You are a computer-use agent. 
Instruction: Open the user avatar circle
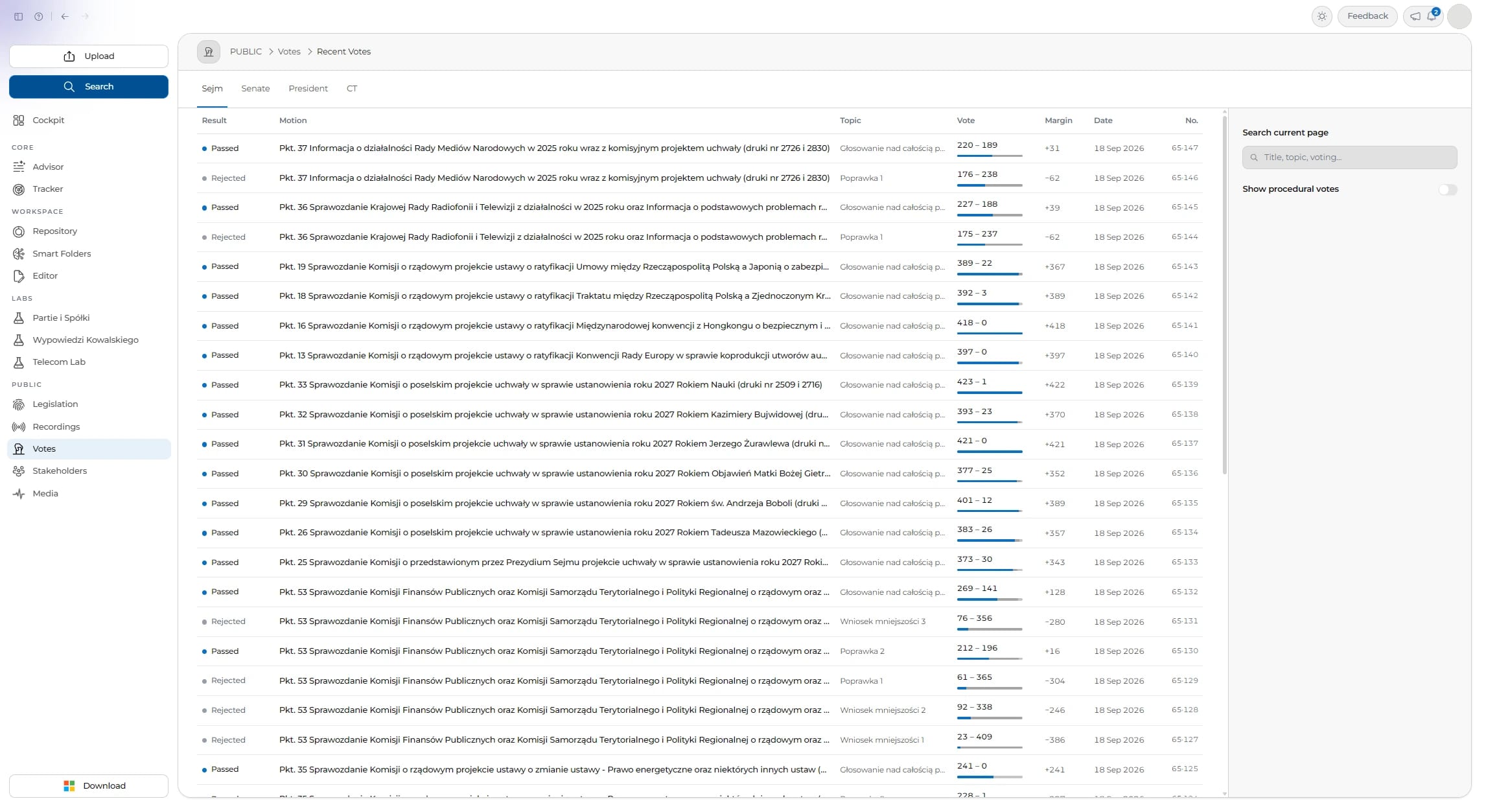click(1459, 16)
